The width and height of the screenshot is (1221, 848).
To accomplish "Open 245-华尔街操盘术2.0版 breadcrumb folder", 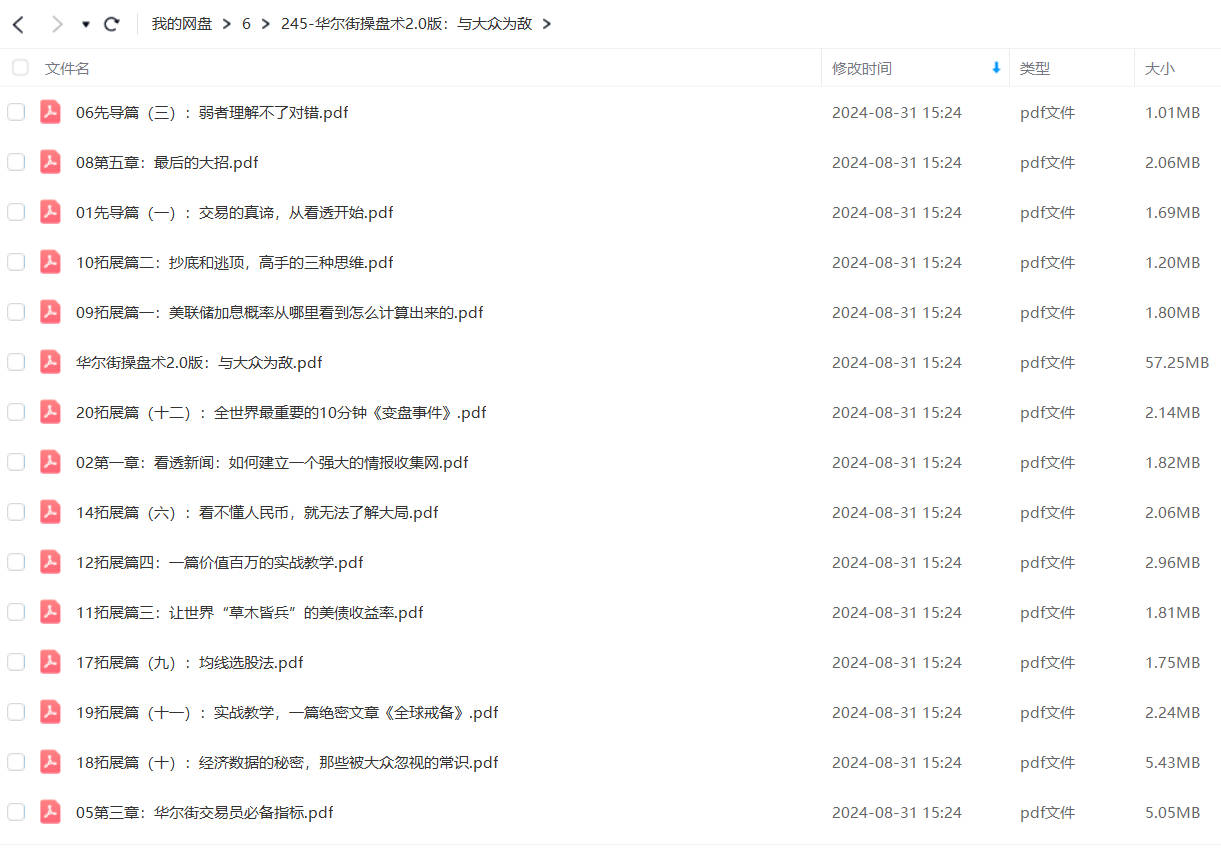I will 406,24.
